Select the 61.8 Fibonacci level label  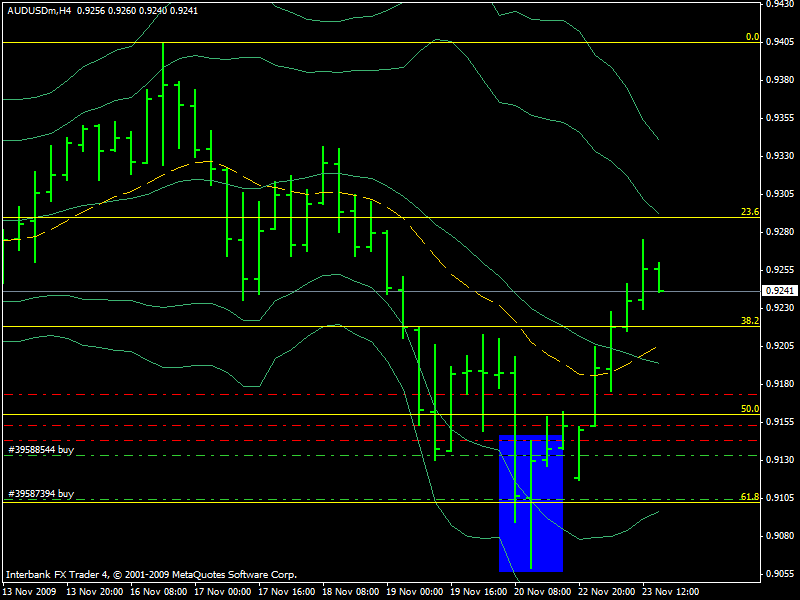(750, 496)
